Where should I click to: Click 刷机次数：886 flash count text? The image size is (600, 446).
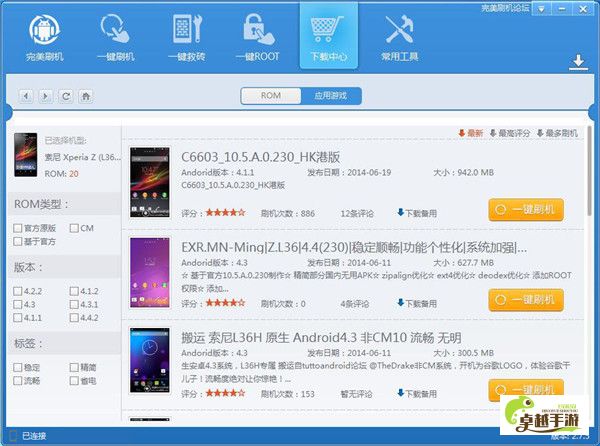tap(288, 213)
